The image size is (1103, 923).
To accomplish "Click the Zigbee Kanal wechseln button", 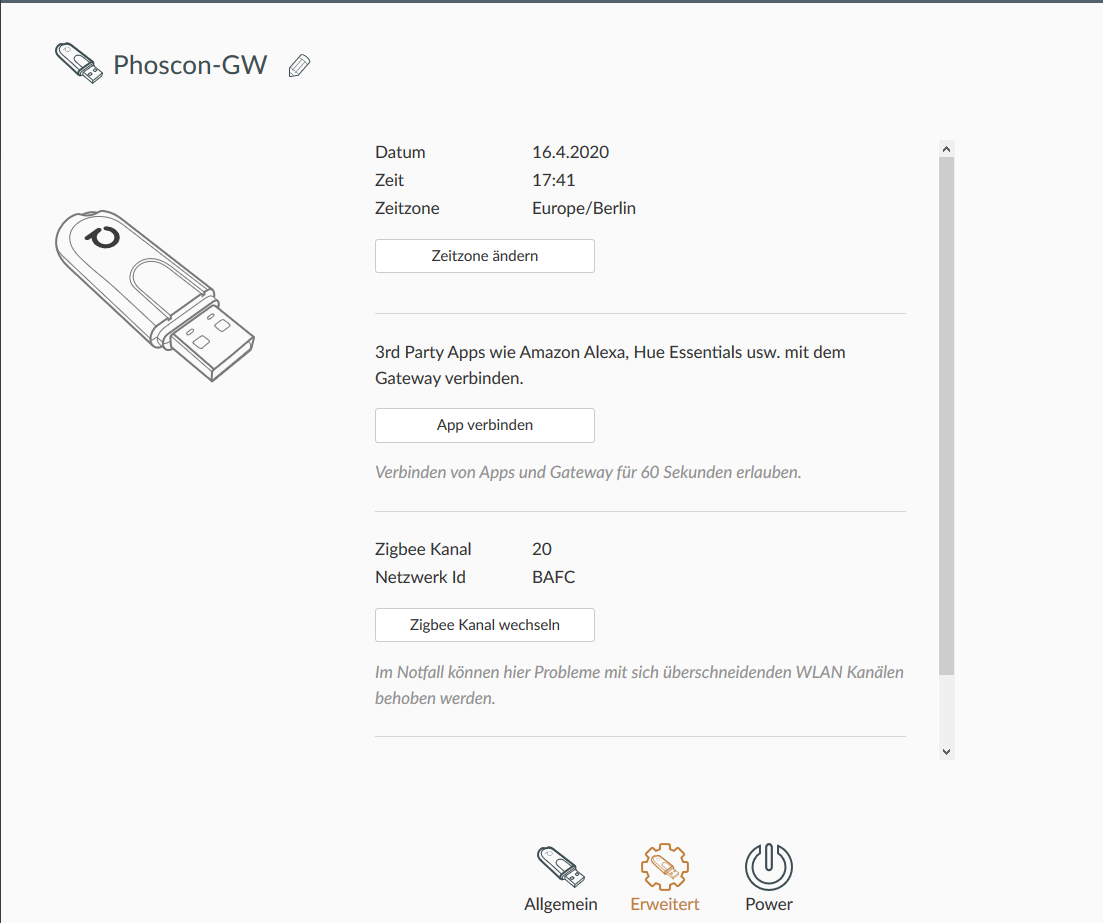I will [x=485, y=625].
